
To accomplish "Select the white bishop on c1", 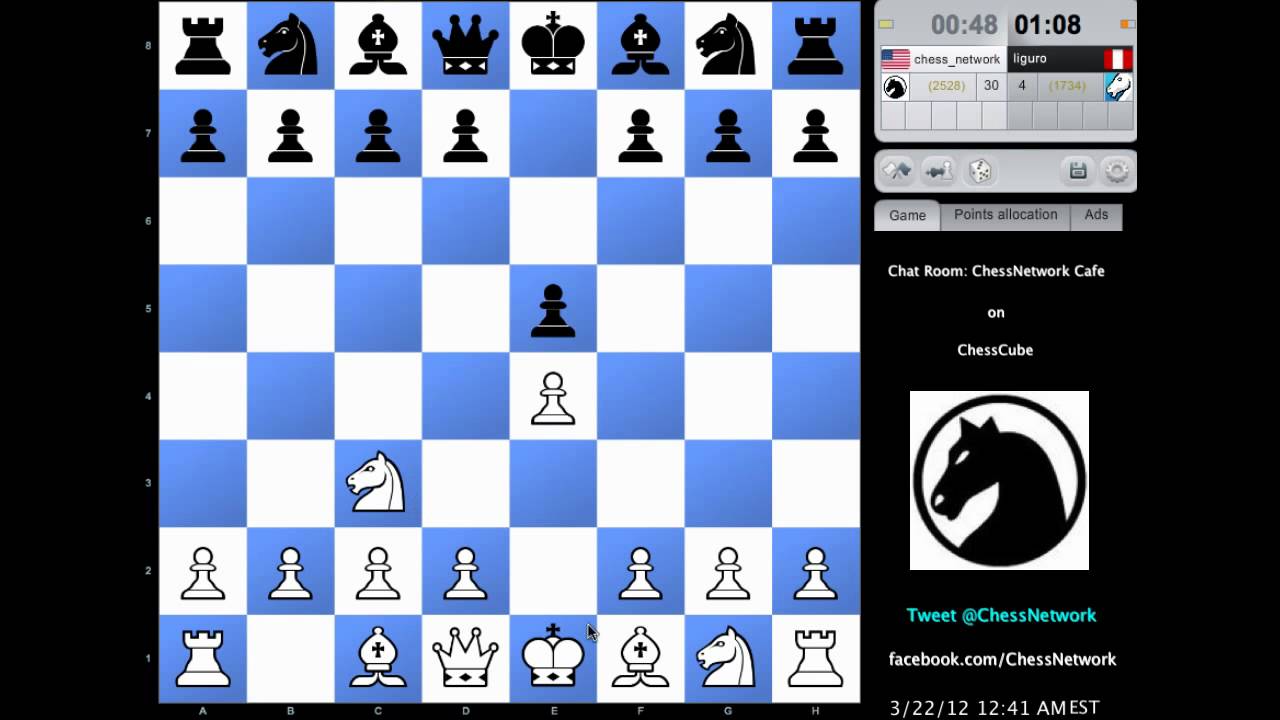I will point(378,658).
